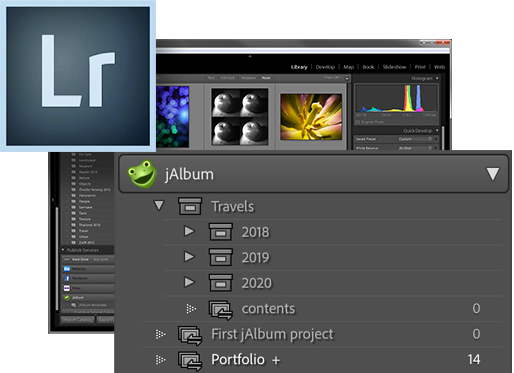Image resolution: width=514 pixels, height=373 pixels.
Task: Select the blue bokeh photo thumbnail
Action: point(173,117)
